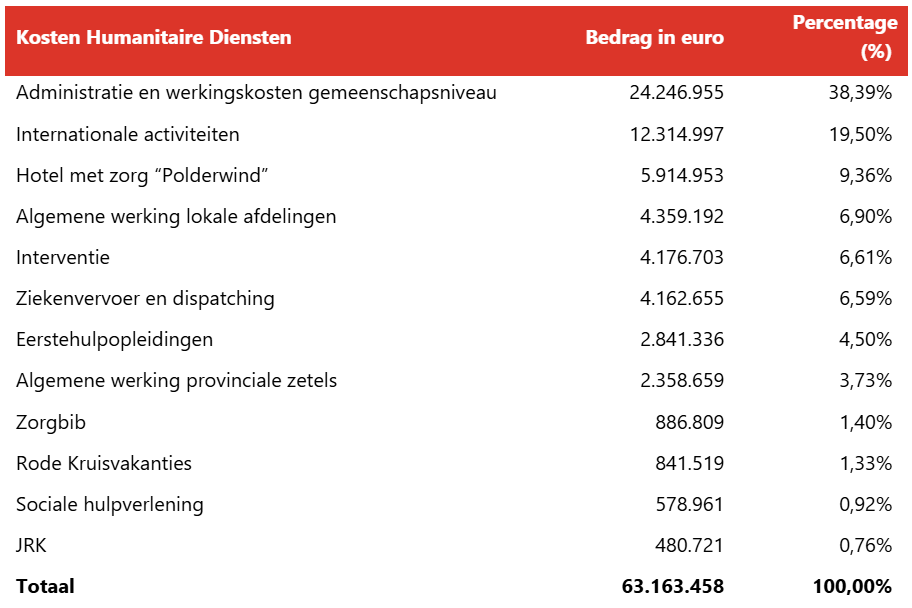Image resolution: width=912 pixels, height=608 pixels.
Task: Select the 'Interventie' row label
Action: pos(63,258)
